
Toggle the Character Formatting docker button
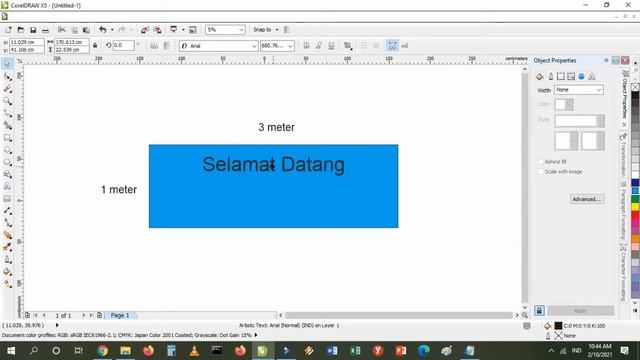click(392, 46)
